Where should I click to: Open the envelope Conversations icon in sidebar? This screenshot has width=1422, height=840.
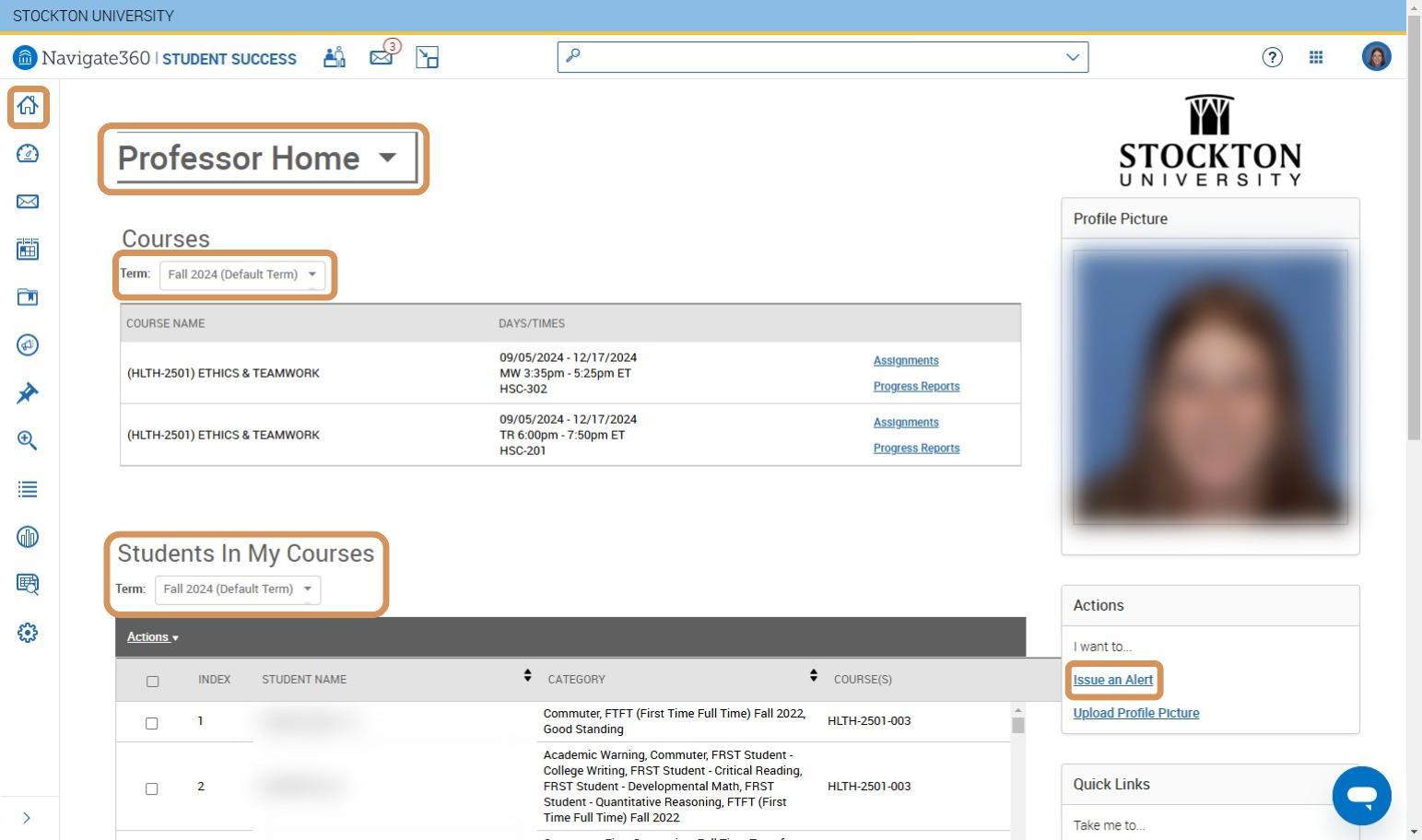pos(28,202)
